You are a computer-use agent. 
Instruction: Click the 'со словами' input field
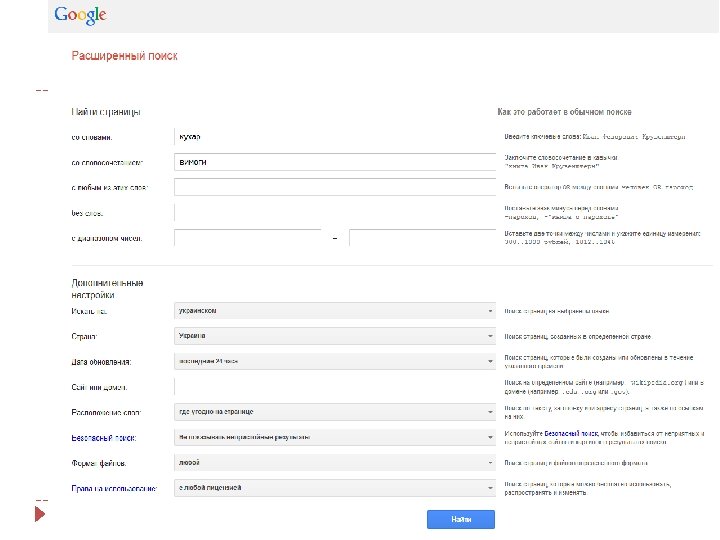pyautogui.click(x=335, y=136)
